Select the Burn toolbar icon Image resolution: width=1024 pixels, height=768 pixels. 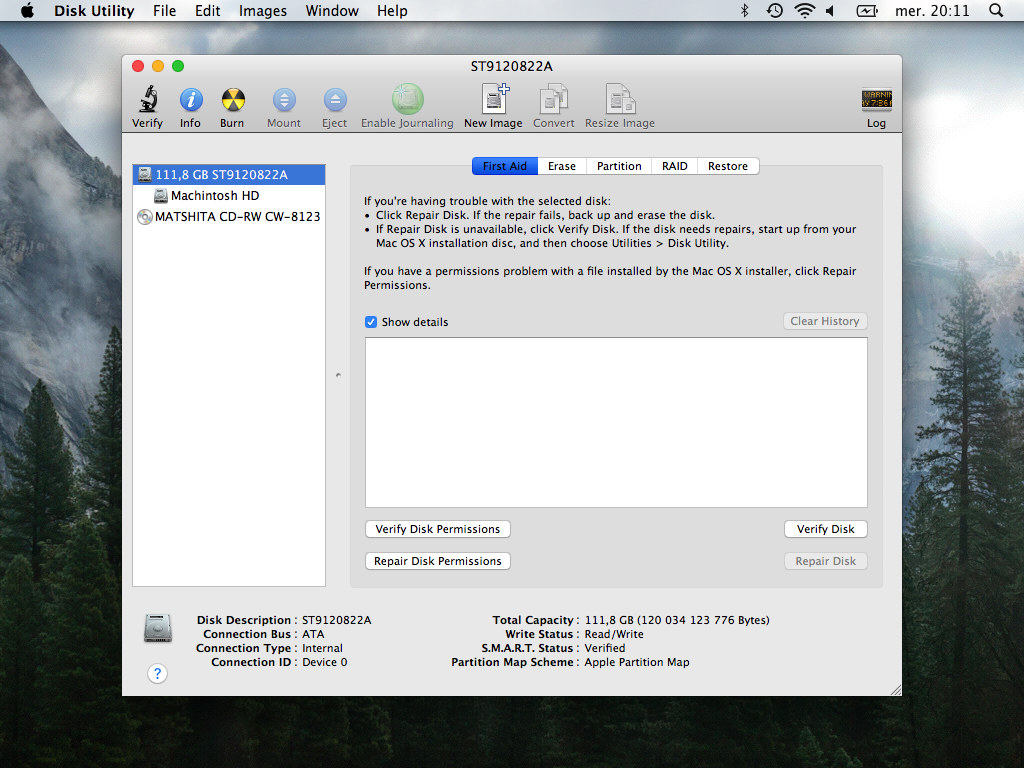click(232, 100)
